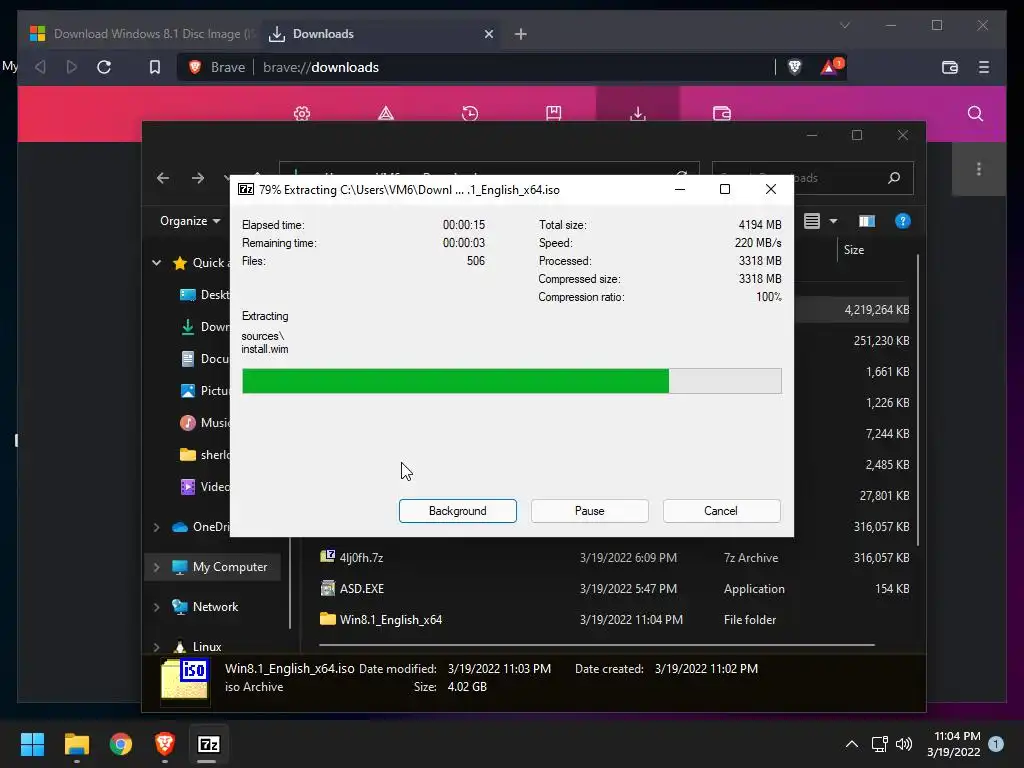Pause the 7-Zip extraction

[x=589, y=511]
